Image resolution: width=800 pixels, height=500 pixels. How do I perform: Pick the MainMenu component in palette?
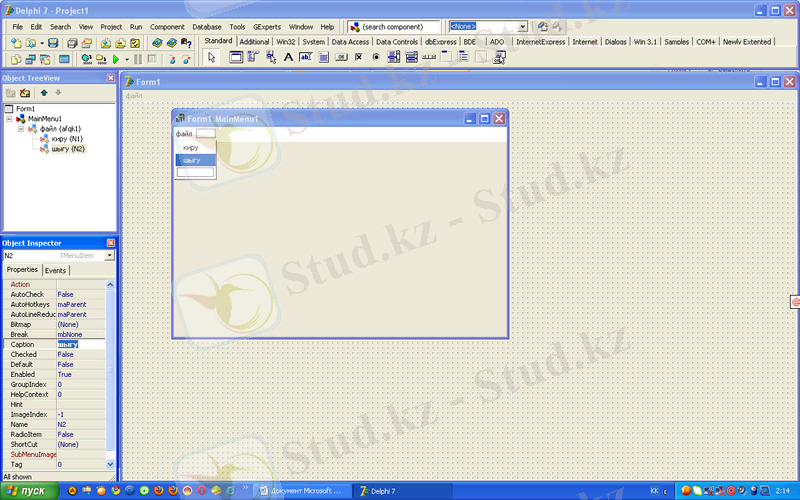click(253, 57)
